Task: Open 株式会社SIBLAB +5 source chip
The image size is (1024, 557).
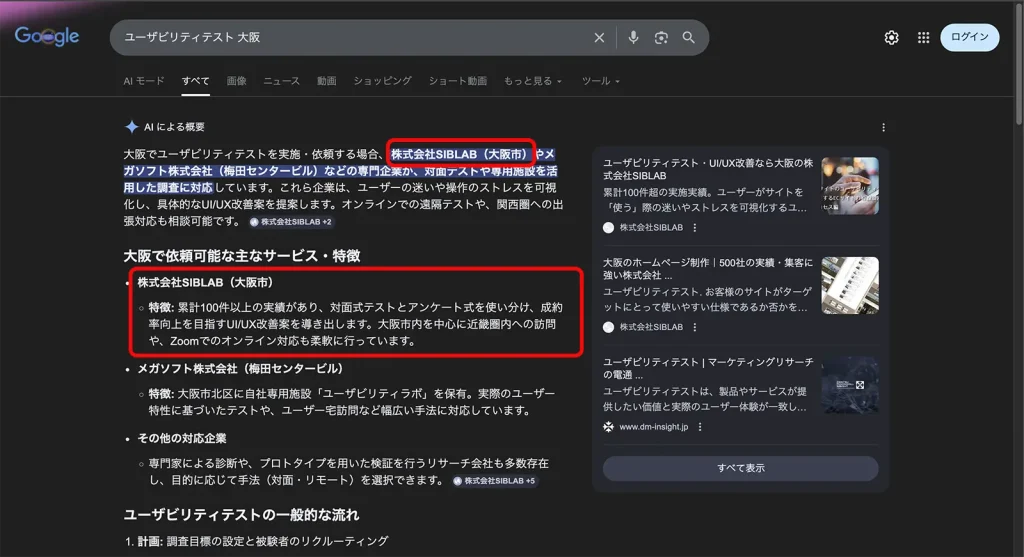Action: point(494,481)
